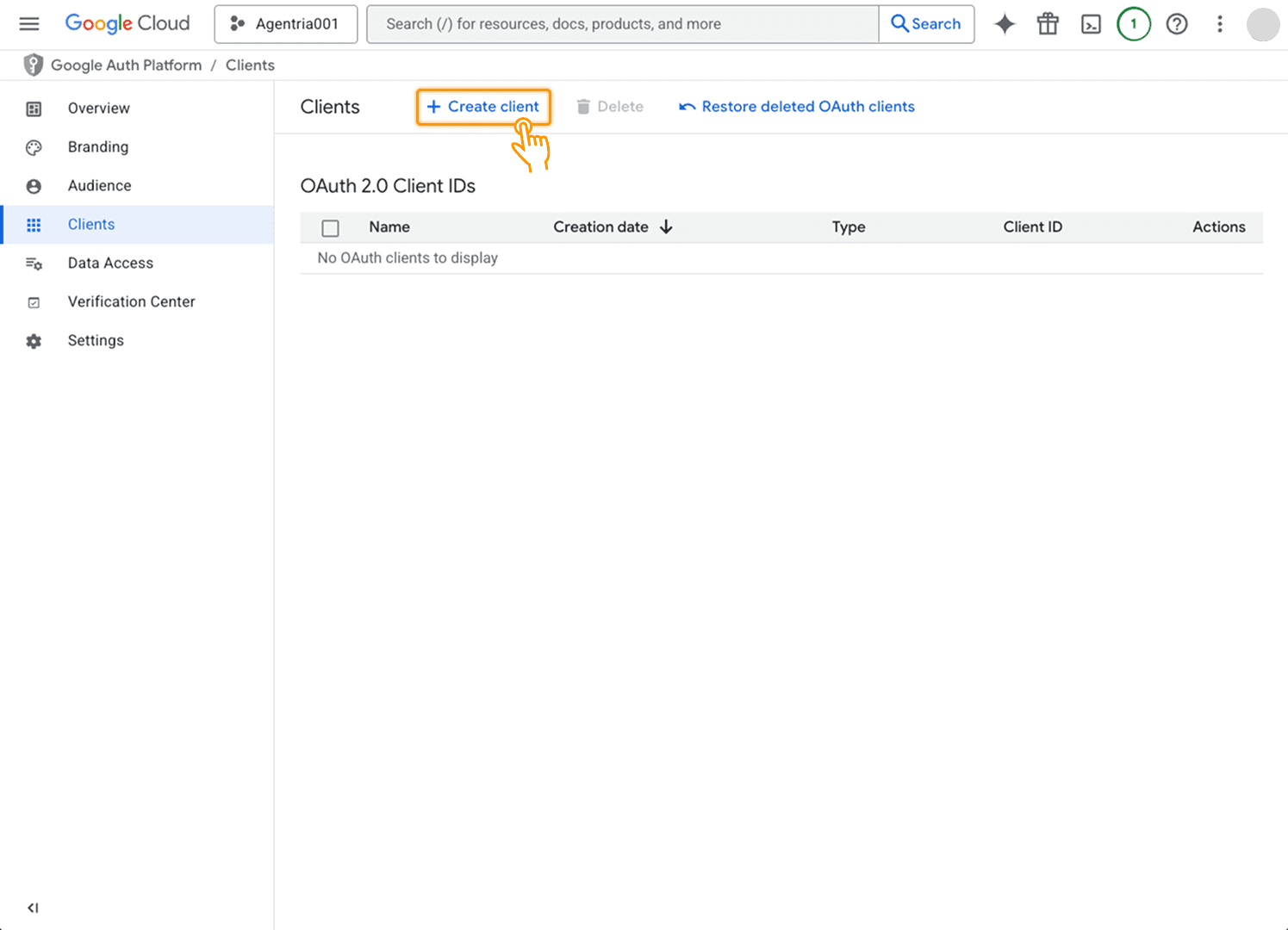The height and width of the screenshot is (930, 1288).
Task: Open the three-dot more options menu
Action: click(1220, 24)
